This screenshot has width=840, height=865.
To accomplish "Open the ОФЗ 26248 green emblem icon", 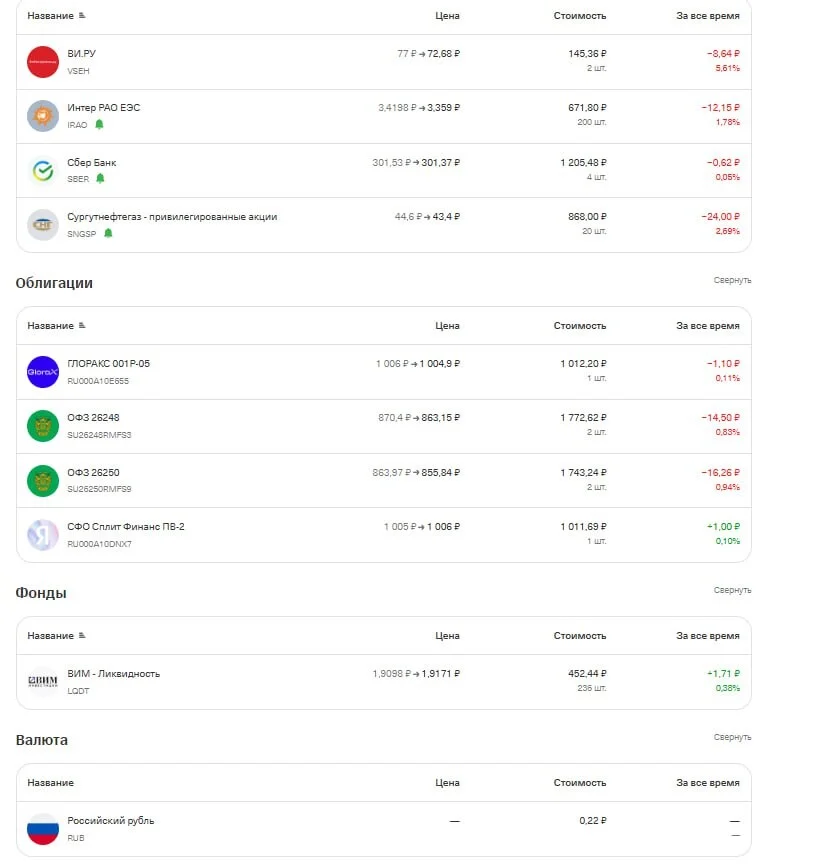I will (x=42, y=426).
